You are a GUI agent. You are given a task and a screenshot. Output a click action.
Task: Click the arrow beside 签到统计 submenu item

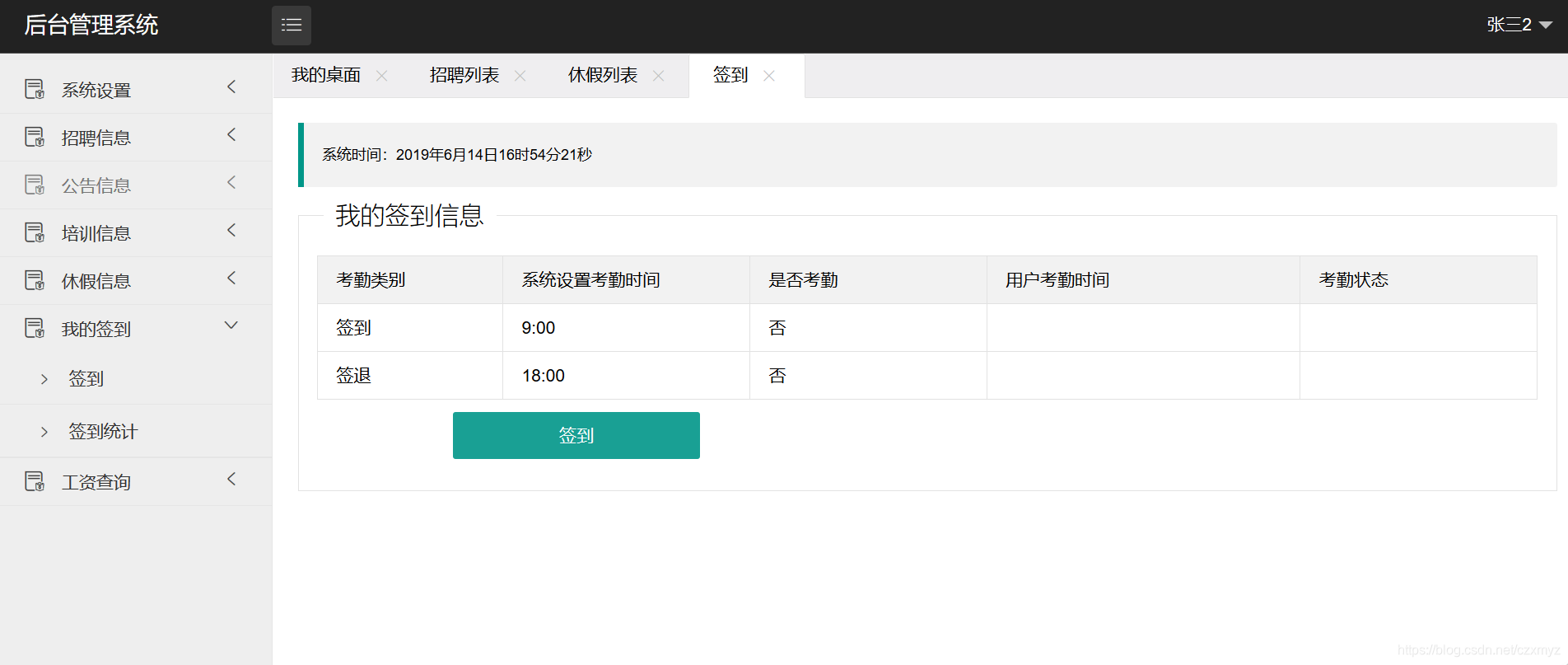click(44, 432)
